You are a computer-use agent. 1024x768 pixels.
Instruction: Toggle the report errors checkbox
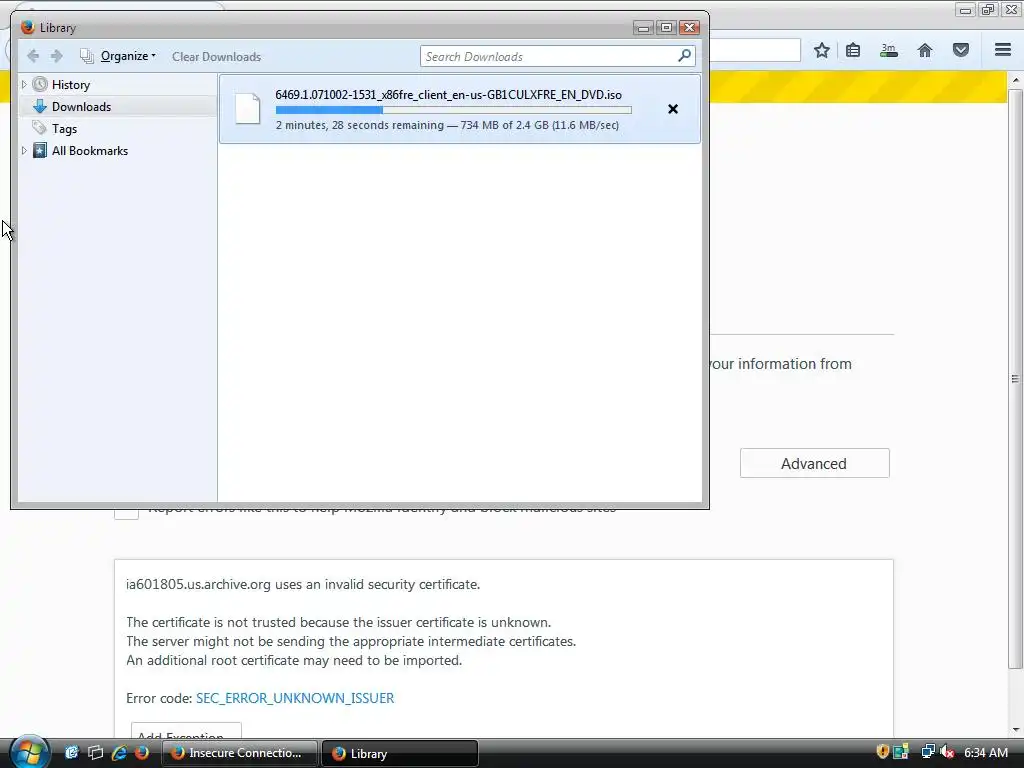click(x=127, y=514)
